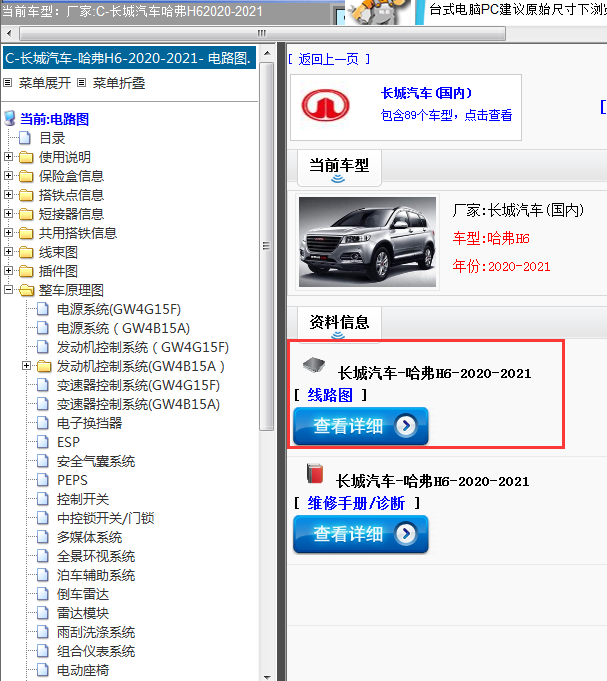This screenshot has height=681, width=607.
Task: Click the Great Wall Motors red logo
Action: [326, 105]
